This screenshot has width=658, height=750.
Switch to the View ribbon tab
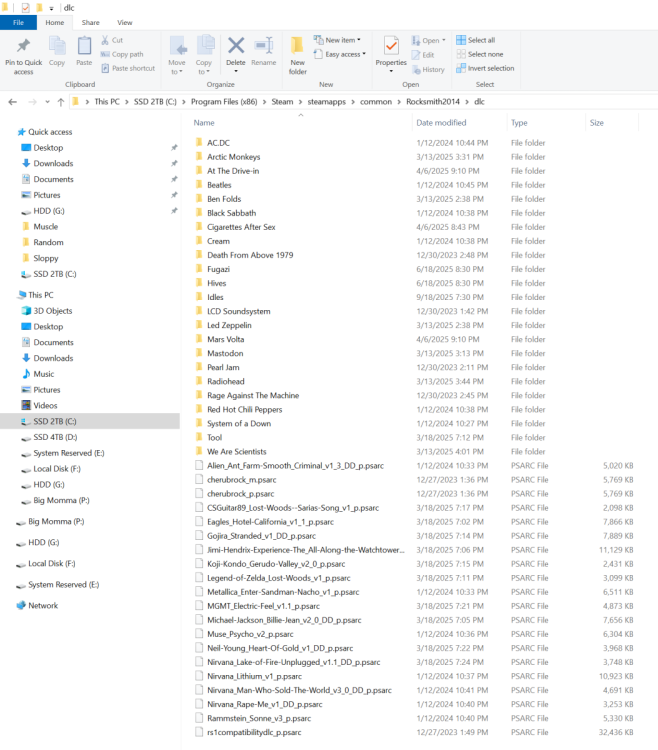click(x=125, y=22)
